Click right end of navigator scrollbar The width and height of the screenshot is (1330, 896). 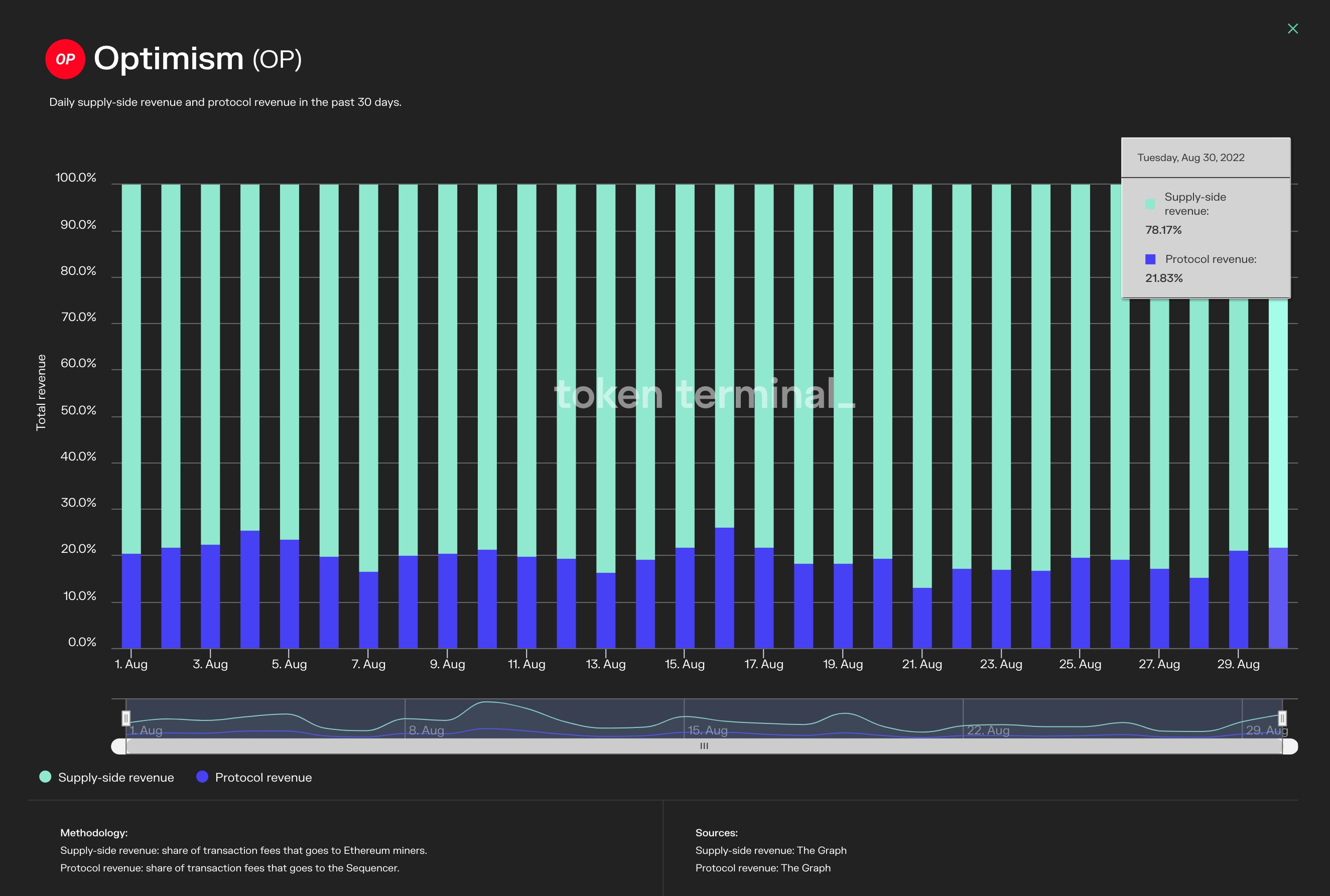1290,746
